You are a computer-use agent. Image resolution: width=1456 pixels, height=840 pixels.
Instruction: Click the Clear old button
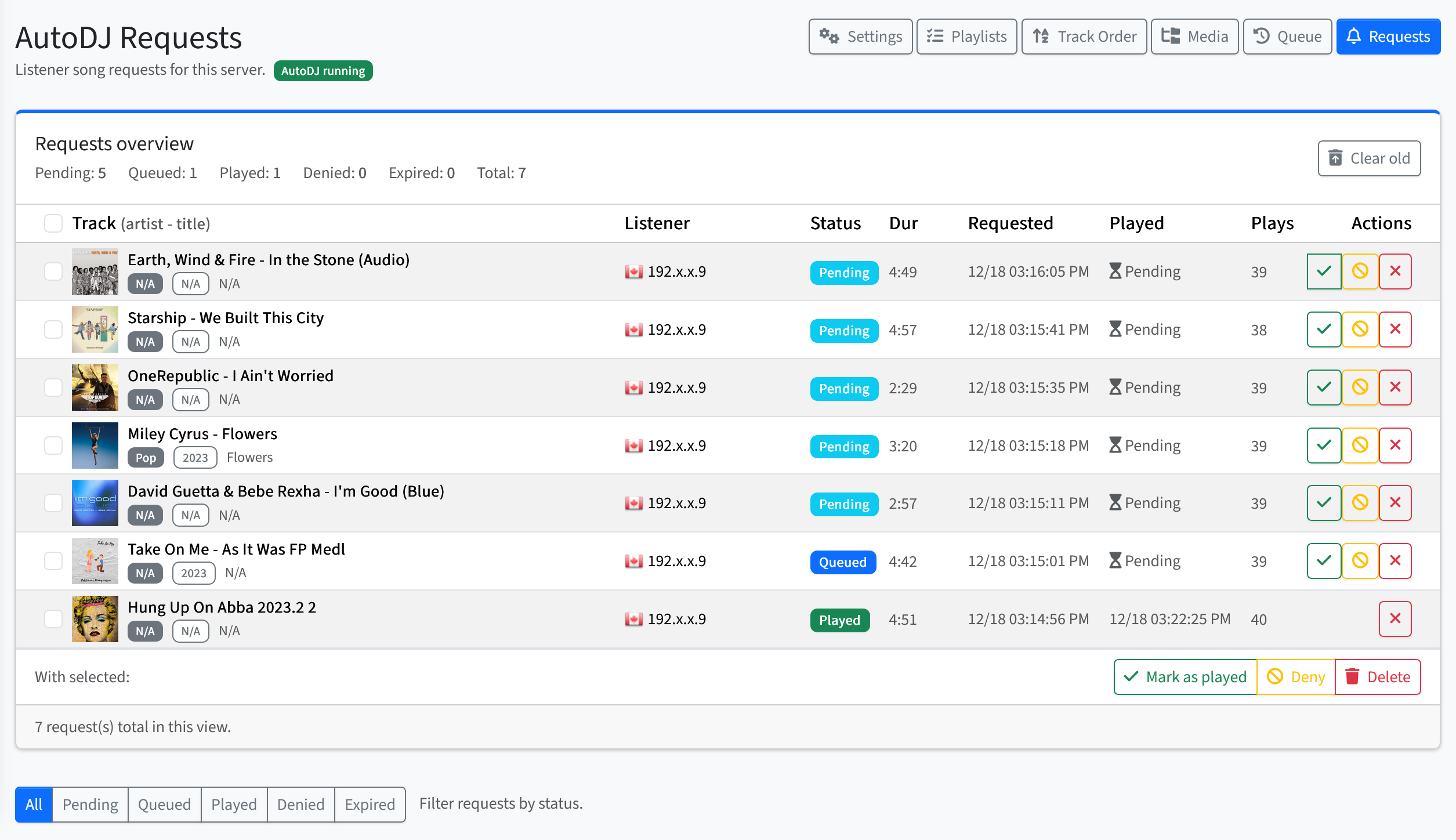pyautogui.click(x=1369, y=158)
